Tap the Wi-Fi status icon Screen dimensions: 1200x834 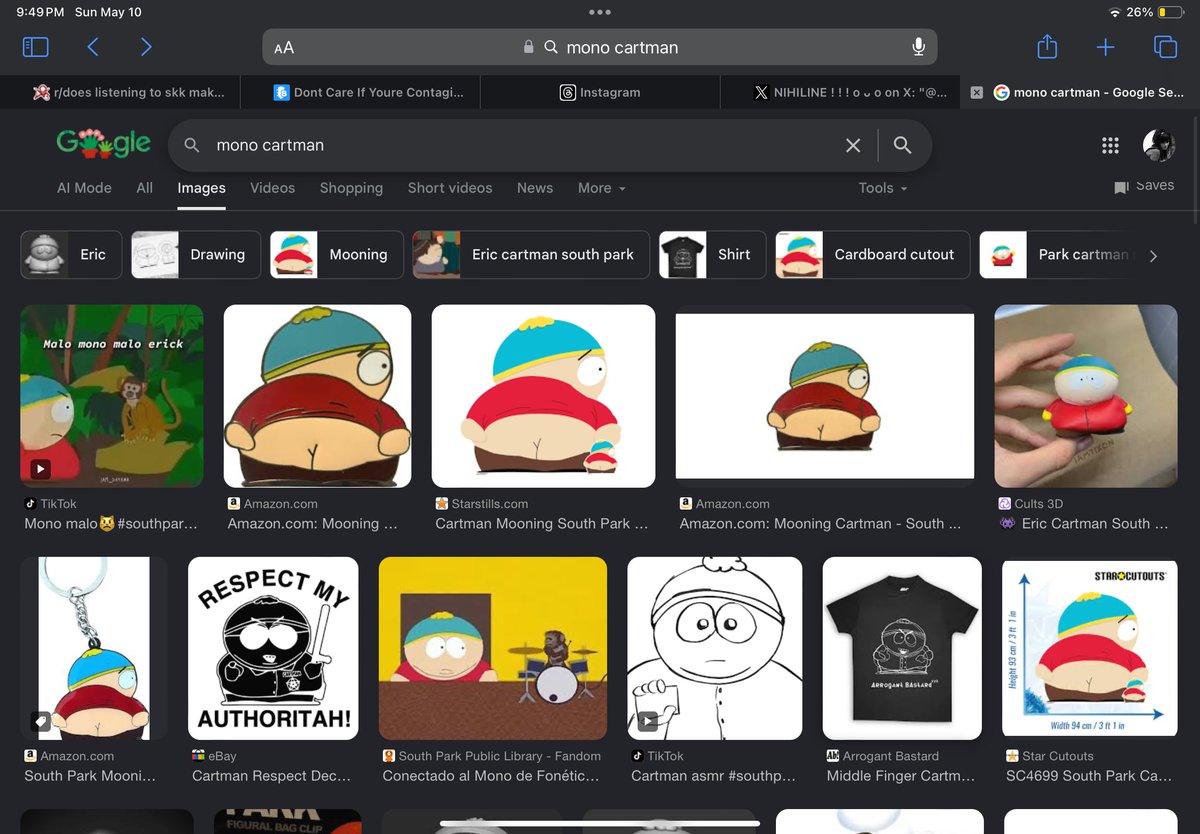[x=1116, y=12]
